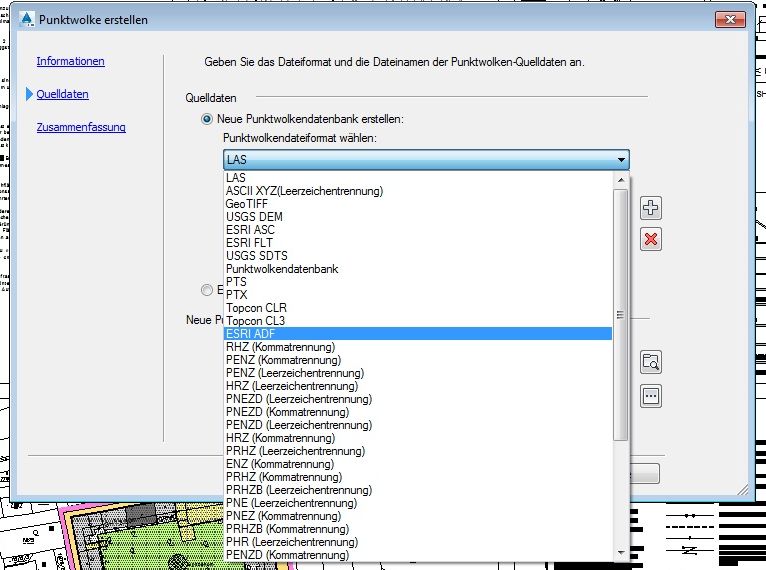Open the Informationen page link
The image size is (766, 570).
pyautogui.click(x=70, y=61)
